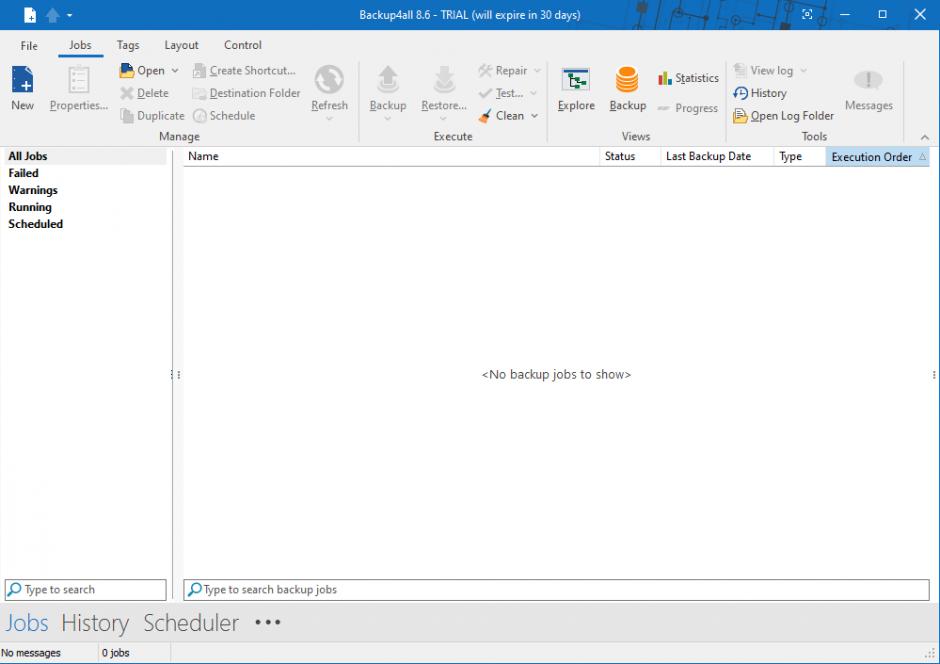Select the Control ribbon tab
This screenshot has height=664, width=940.
pyautogui.click(x=243, y=46)
